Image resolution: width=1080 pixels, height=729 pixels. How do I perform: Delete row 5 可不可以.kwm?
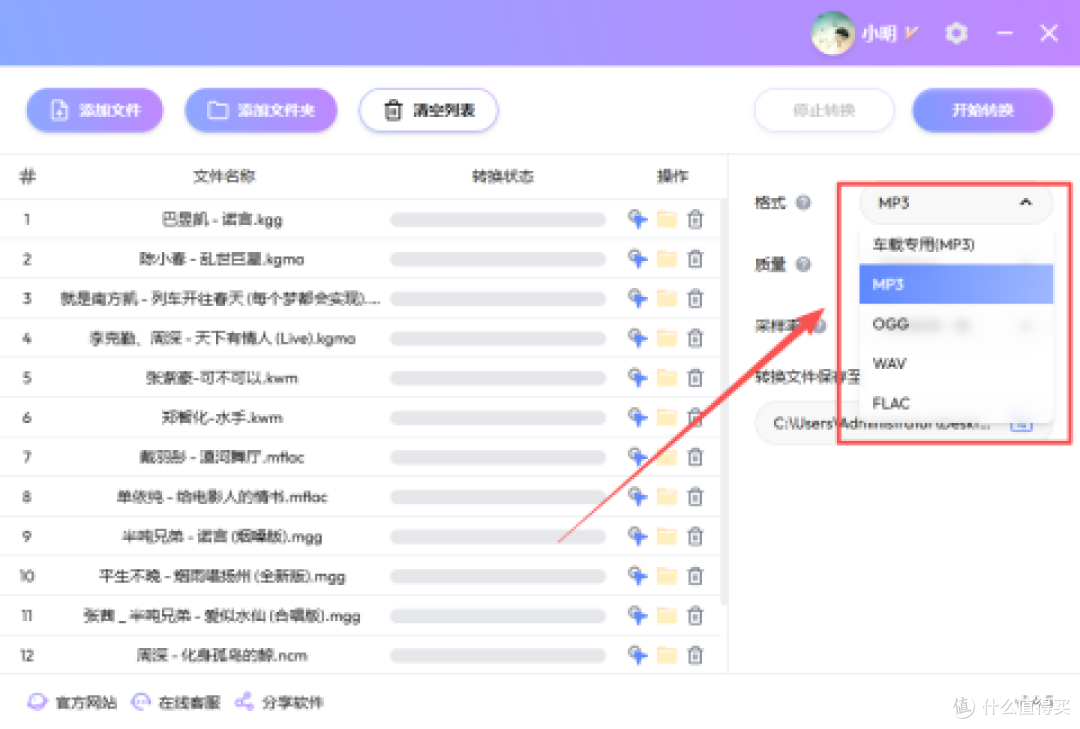pyautogui.click(x=695, y=378)
